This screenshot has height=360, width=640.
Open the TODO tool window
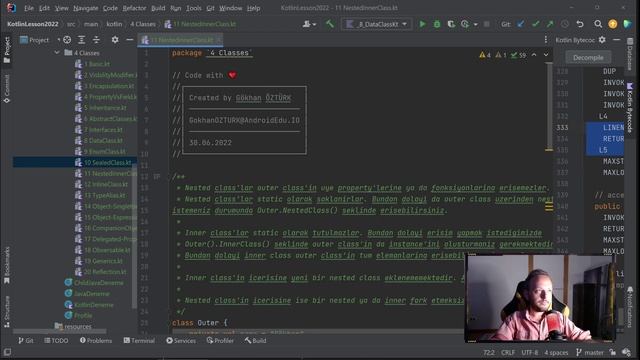tap(56, 340)
